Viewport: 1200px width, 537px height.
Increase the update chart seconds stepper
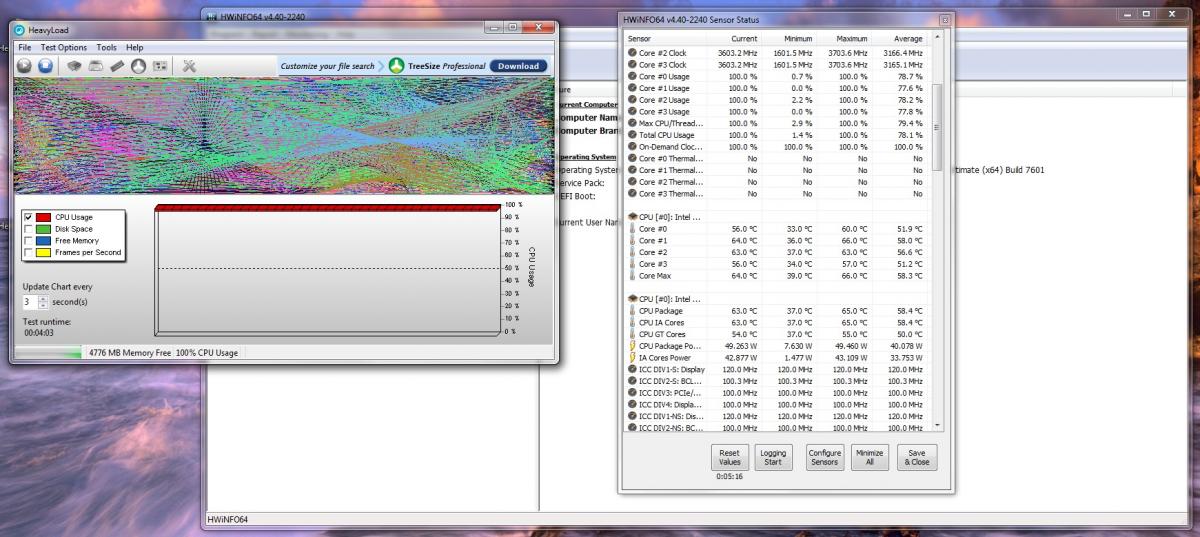(43, 298)
